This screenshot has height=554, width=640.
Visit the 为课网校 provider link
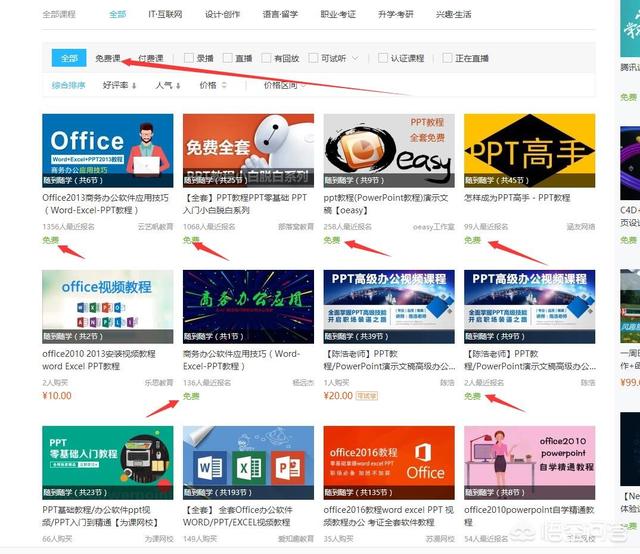pyautogui.click(x=159, y=539)
